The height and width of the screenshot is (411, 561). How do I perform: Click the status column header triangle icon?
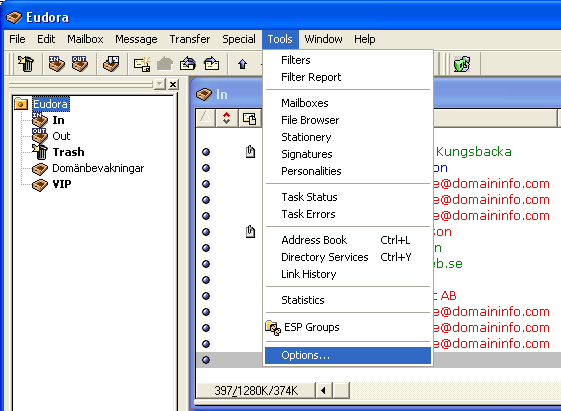click(205, 118)
